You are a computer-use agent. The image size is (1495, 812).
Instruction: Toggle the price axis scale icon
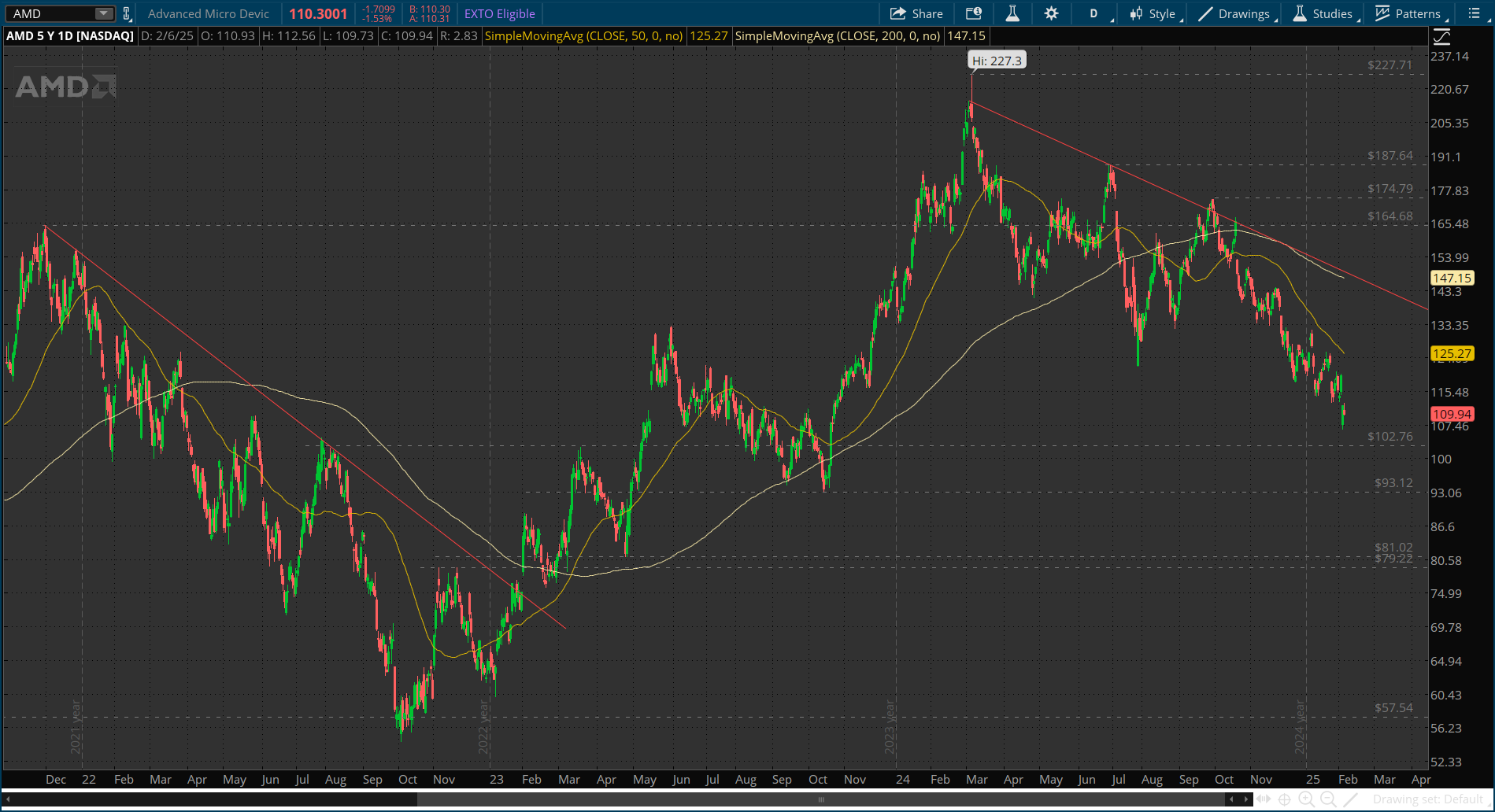pos(1441,36)
